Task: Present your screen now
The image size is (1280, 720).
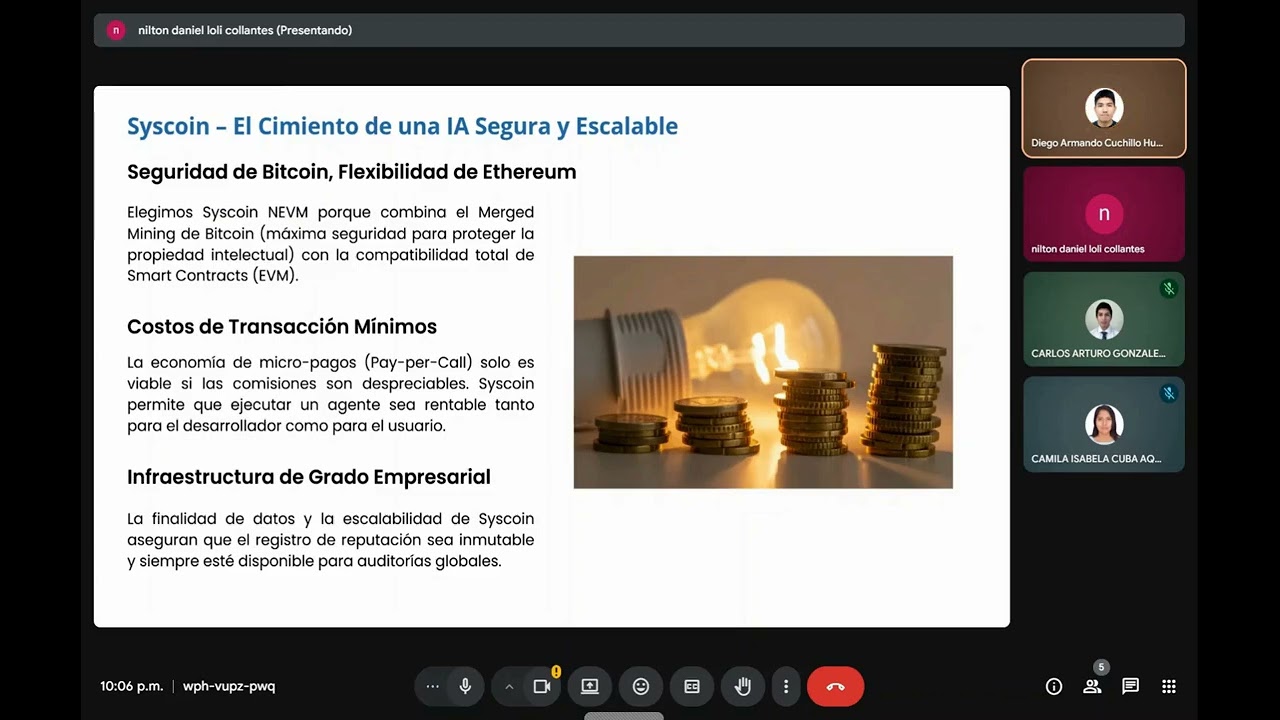Action: click(590, 687)
